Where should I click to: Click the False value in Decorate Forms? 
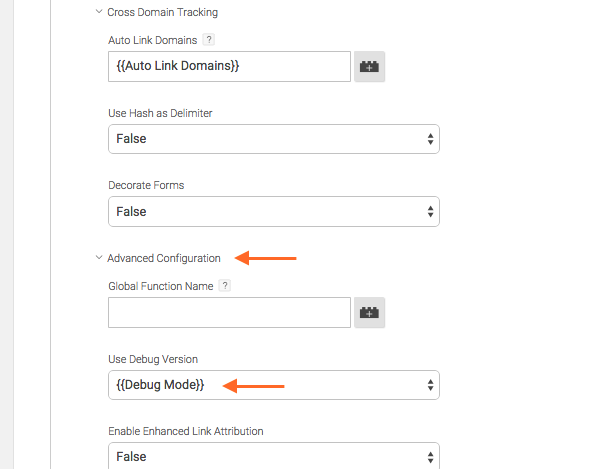[131, 211]
